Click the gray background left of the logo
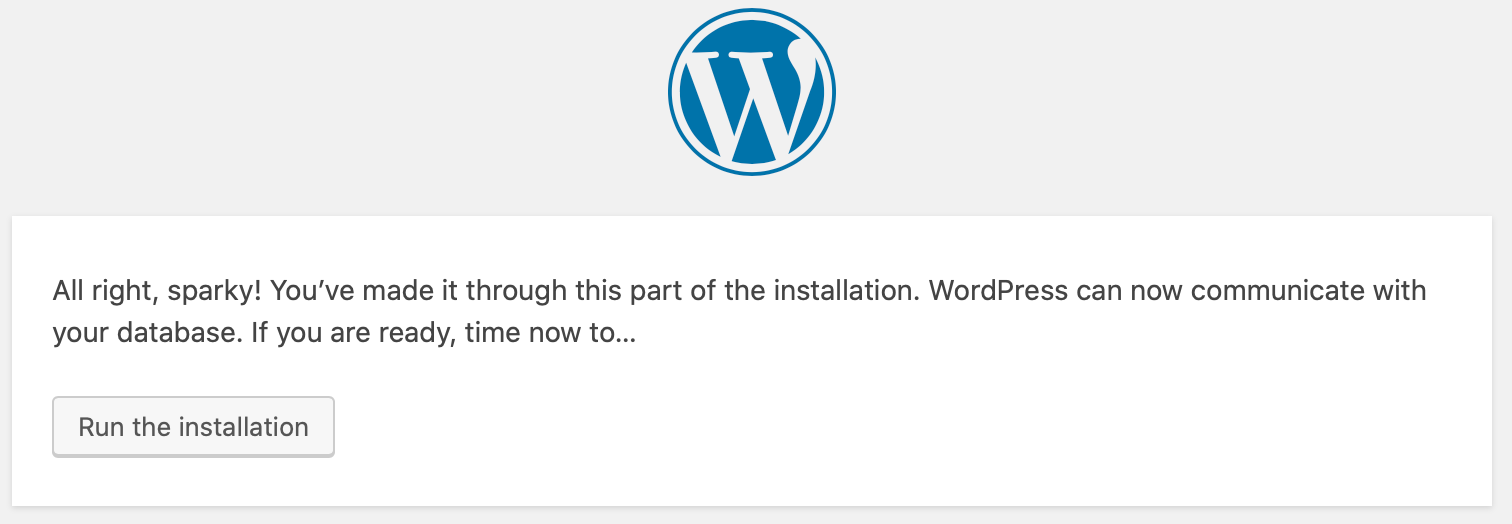Viewport: 1512px width, 524px height. click(x=330, y=100)
